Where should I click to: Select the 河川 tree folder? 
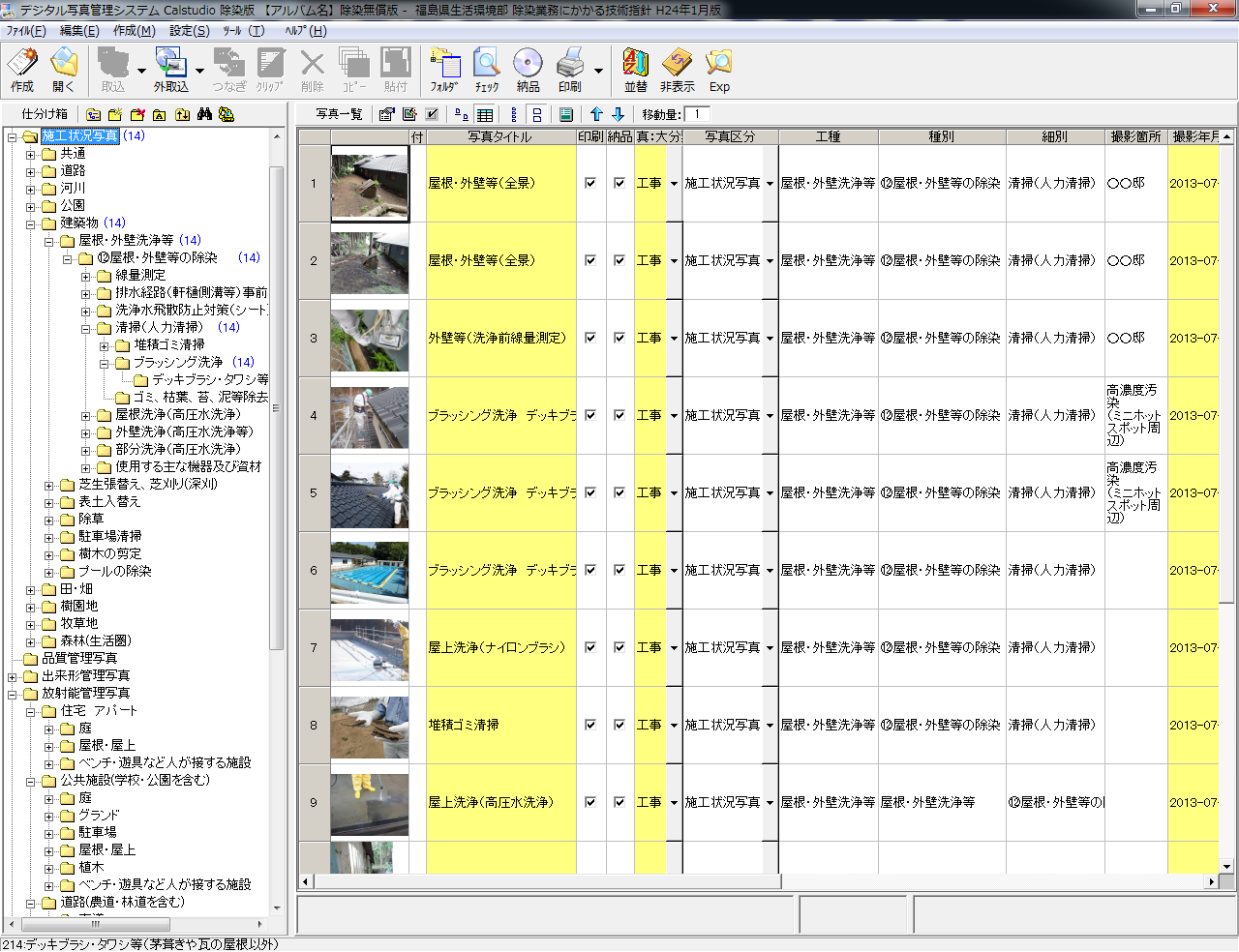click(74, 189)
